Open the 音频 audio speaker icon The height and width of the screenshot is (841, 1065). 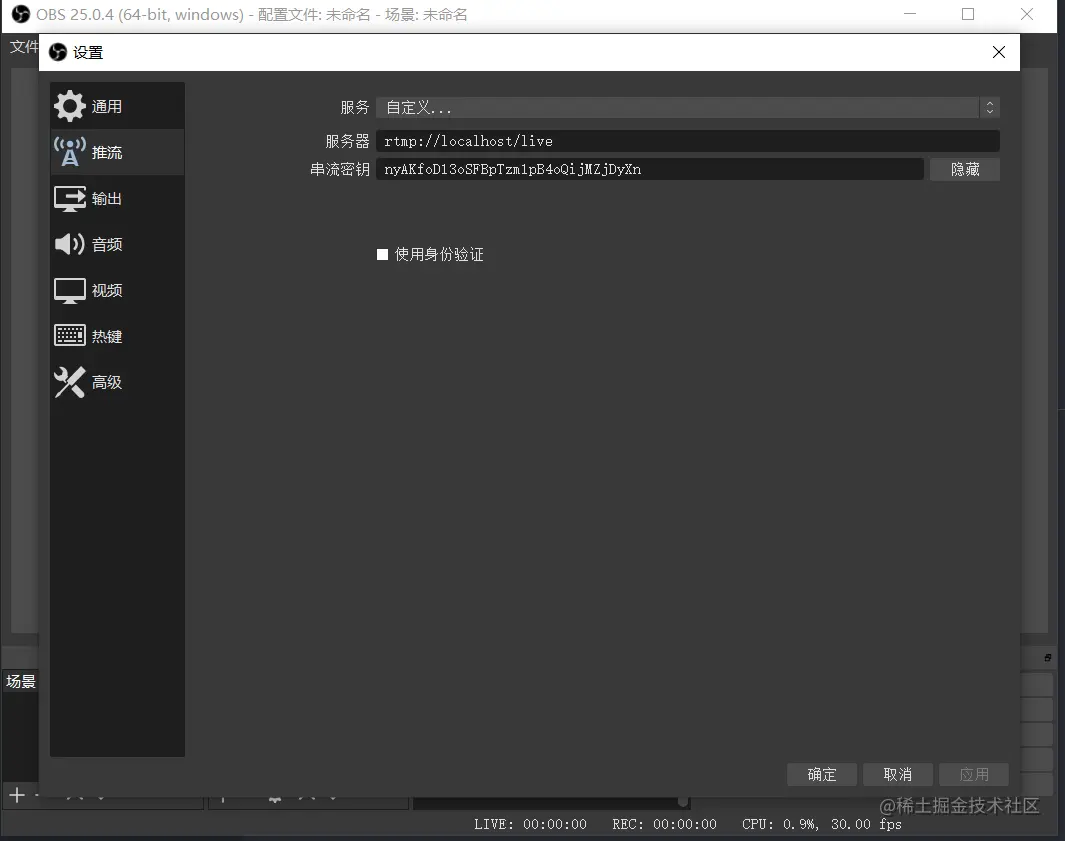(69, 244)
